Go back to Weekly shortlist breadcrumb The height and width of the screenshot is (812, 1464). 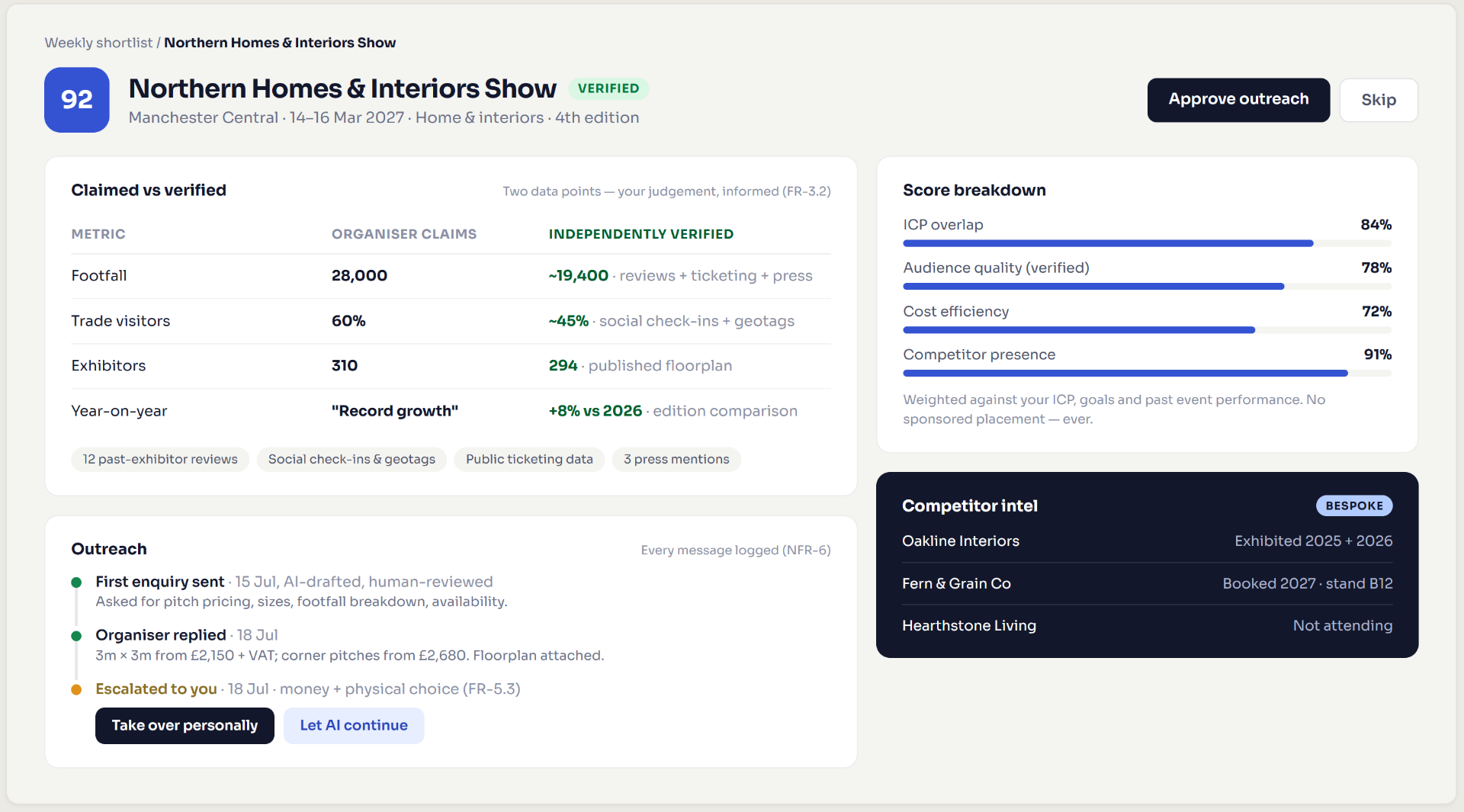click(98, 43)
